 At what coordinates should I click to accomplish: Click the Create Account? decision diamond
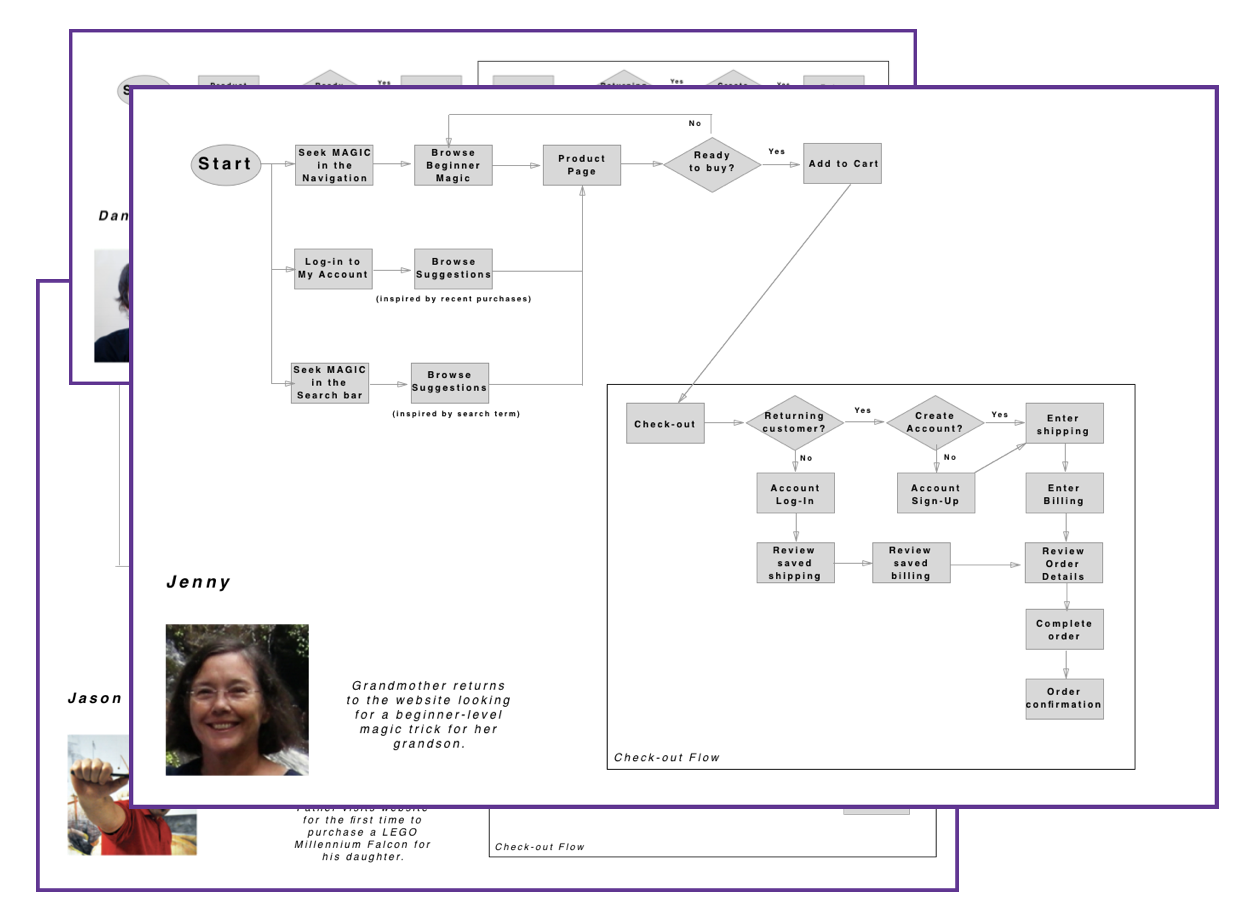[935, 423]
